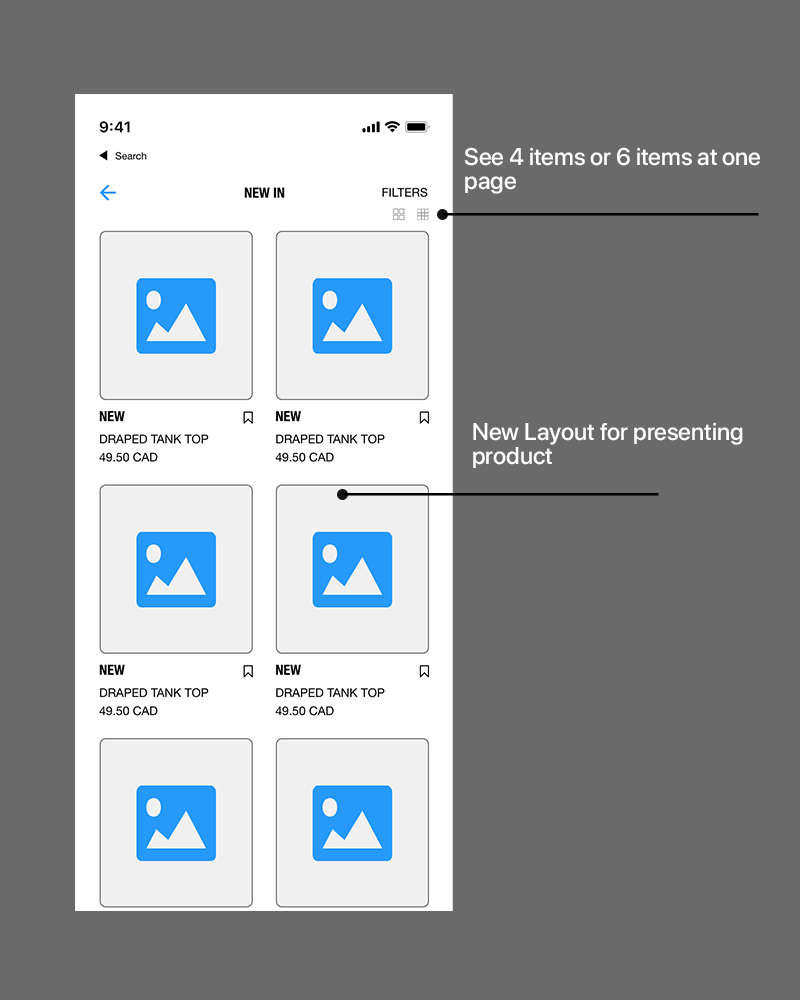Open the bottom-left product image
Viewport: 800px width, 1000px height.
point(176,823)
